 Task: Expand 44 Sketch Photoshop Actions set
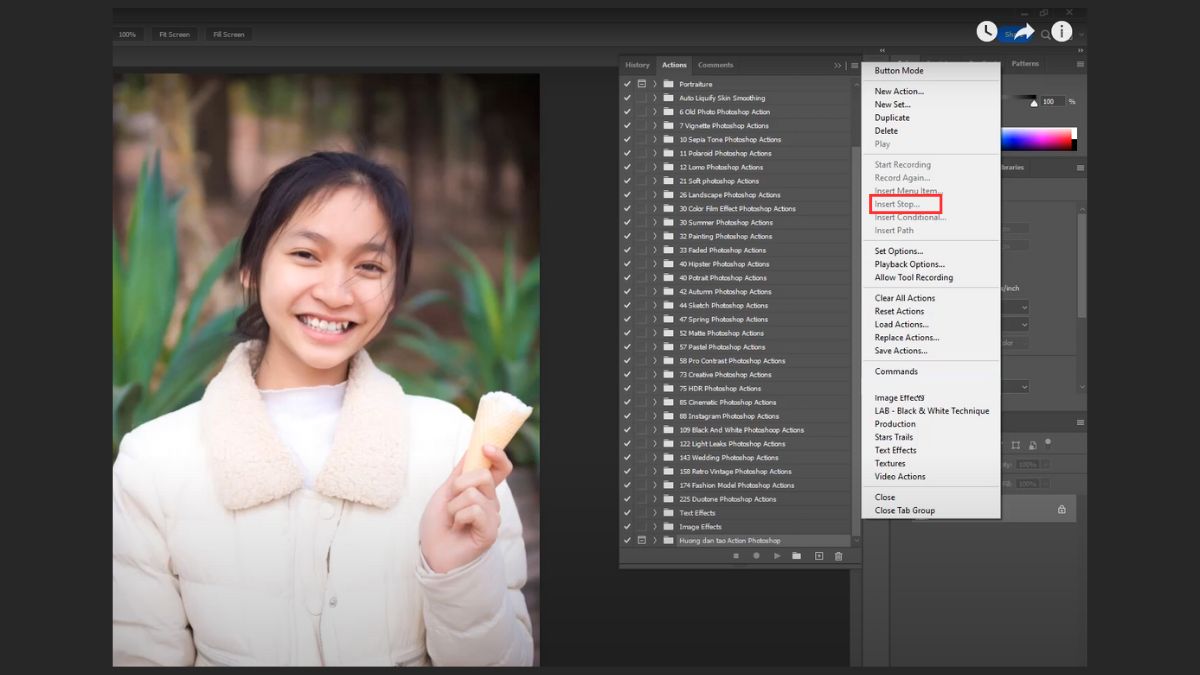[x=655, y=306]
